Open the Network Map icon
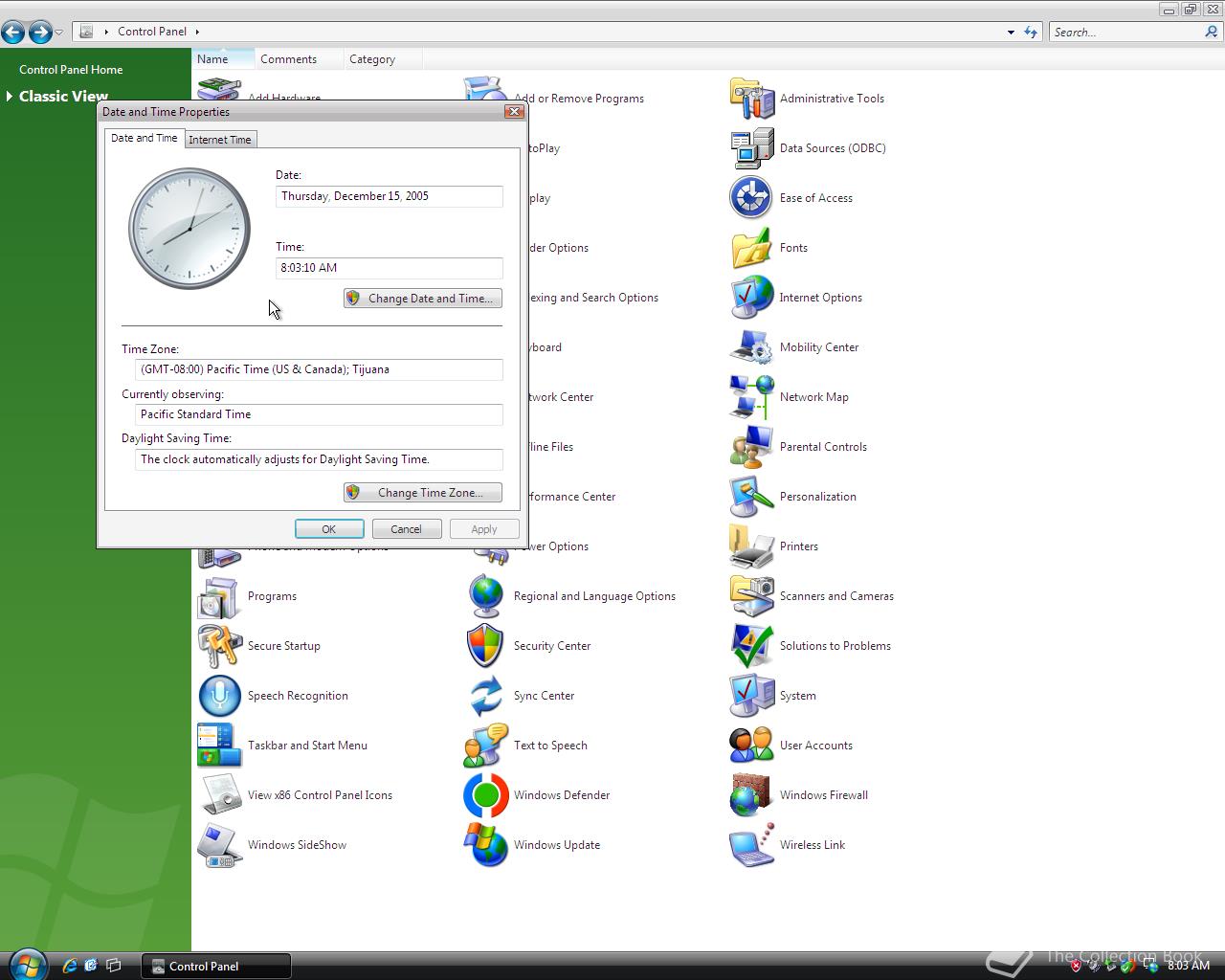 [x=751, y=396]
